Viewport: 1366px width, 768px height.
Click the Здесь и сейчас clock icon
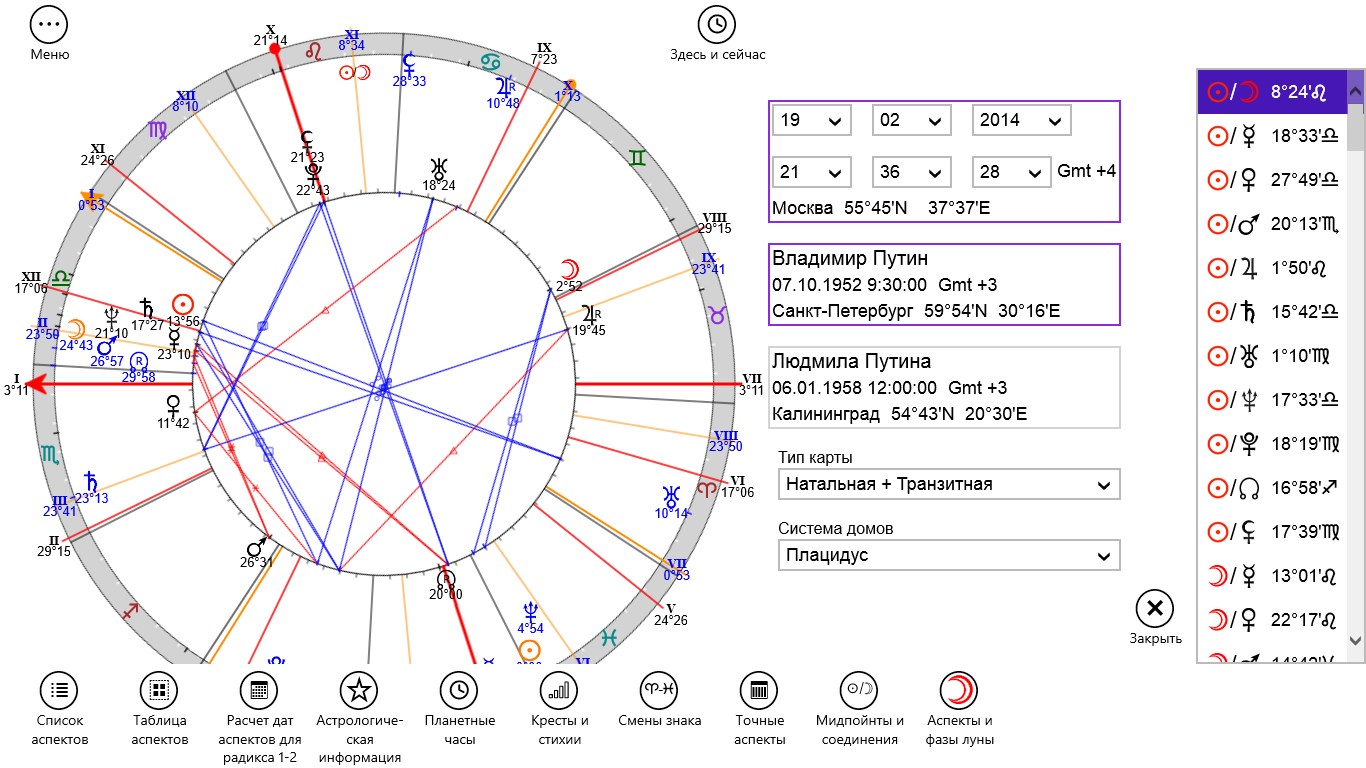click(716, 24)
